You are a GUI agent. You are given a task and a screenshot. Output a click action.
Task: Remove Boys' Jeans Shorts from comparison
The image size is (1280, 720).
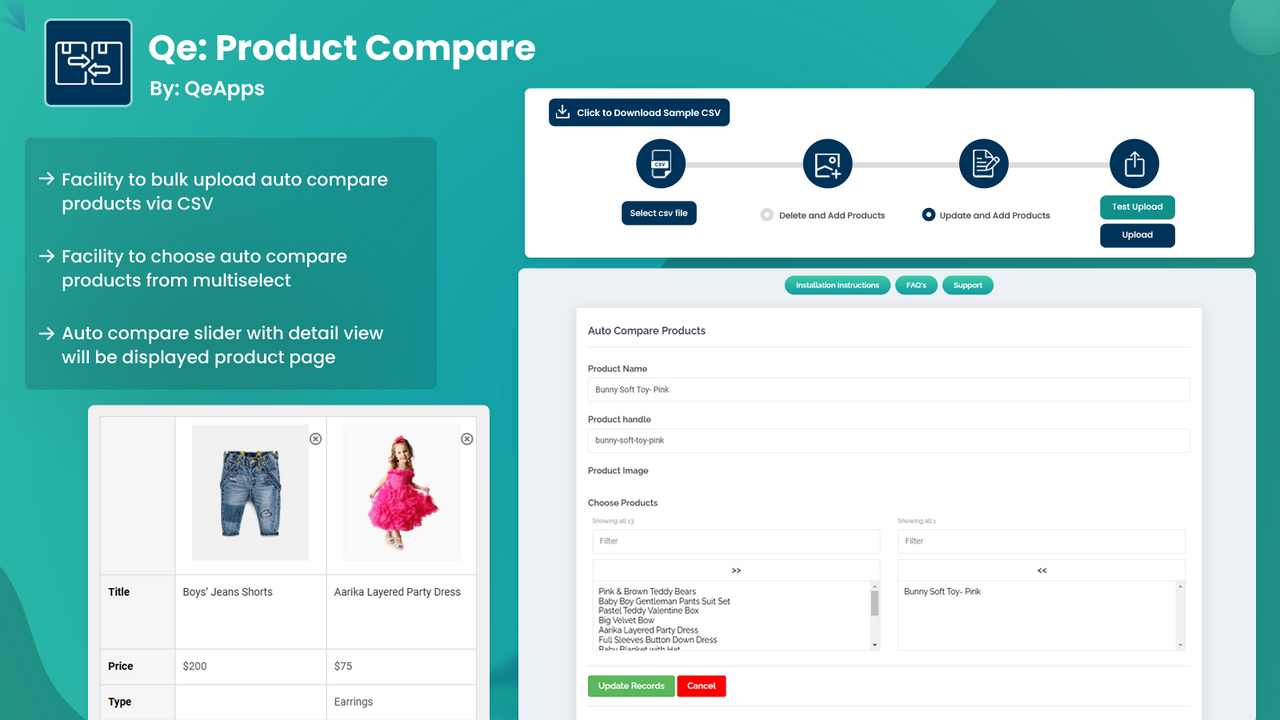pos(315,439)
